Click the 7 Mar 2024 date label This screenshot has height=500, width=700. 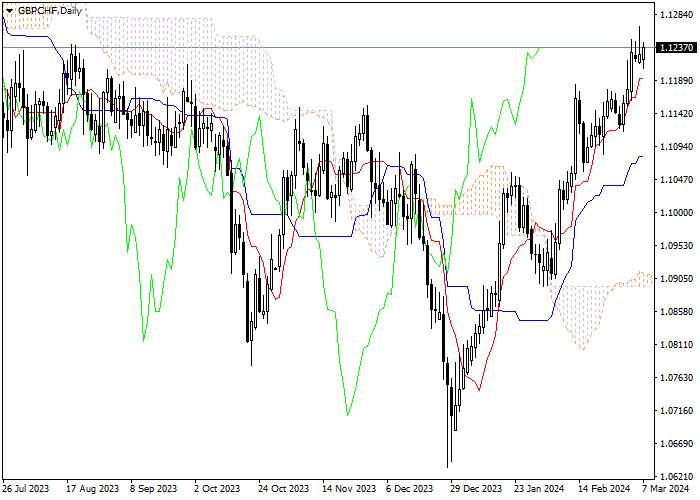pos(666,489)
